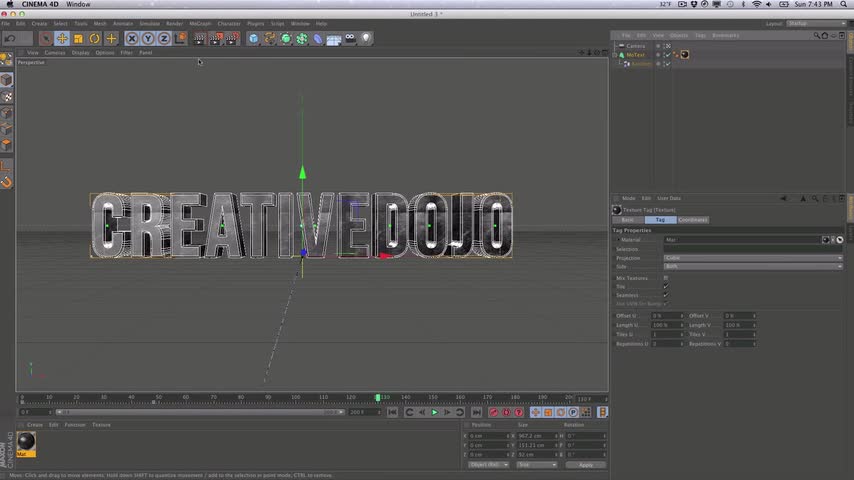Toggle the Seamless checkbox

pyautogui.click(x=666, y=295)
